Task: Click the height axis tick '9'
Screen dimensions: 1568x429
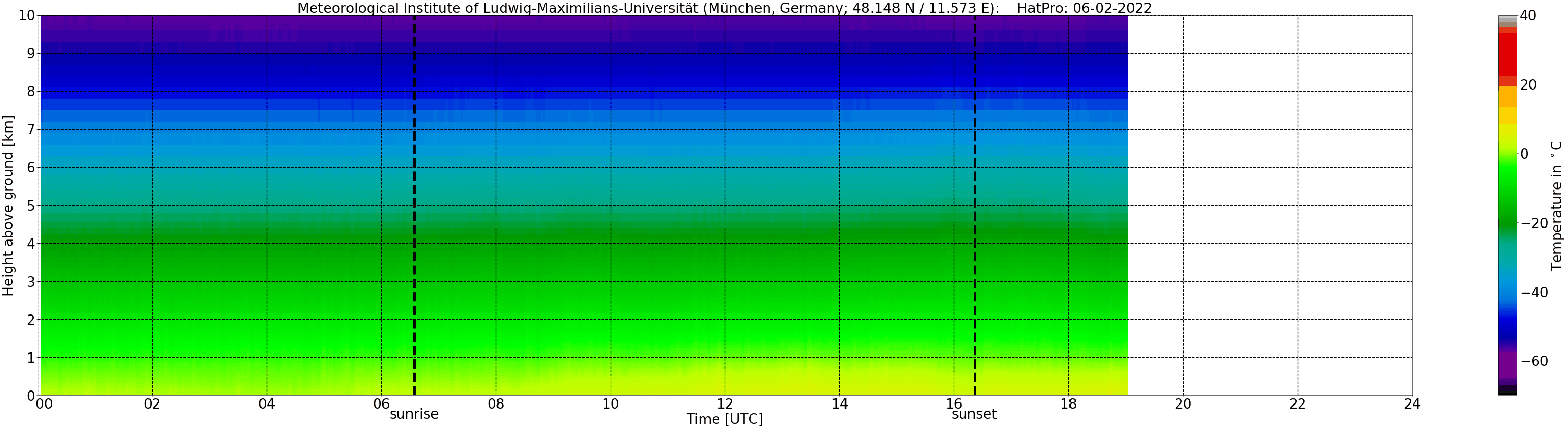Action: click(x=30, y=54)
